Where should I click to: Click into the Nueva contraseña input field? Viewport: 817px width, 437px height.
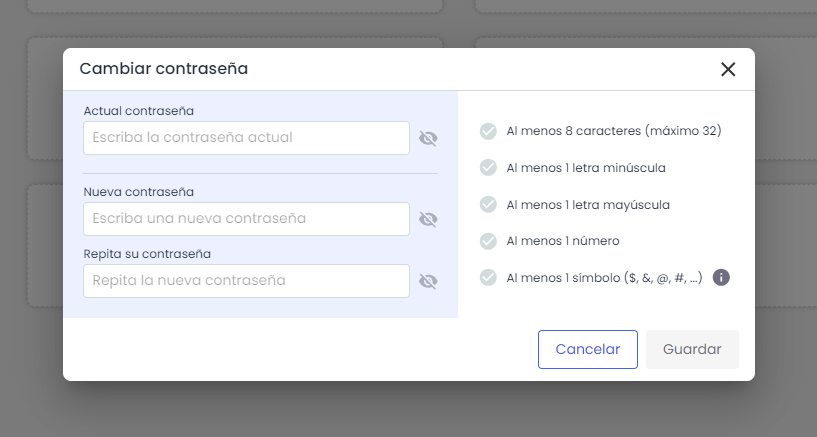[246, 219]
